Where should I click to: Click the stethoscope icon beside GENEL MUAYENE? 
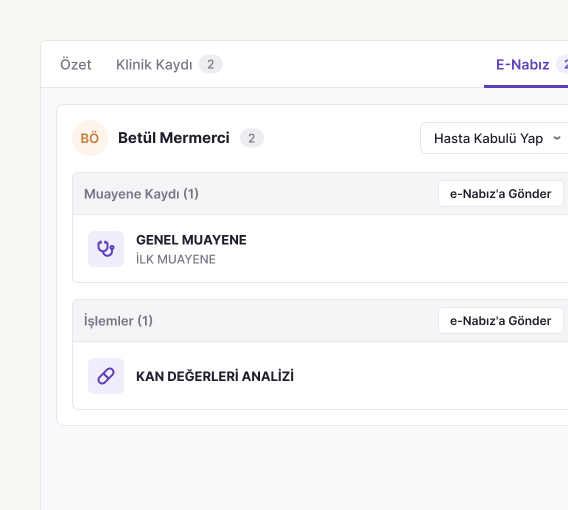point(106,249)
